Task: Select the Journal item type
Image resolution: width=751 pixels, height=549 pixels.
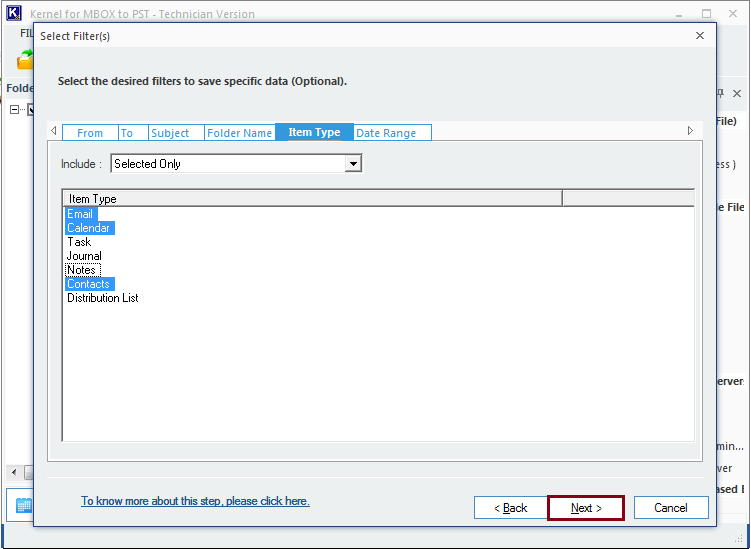Action: click(84, 256)
